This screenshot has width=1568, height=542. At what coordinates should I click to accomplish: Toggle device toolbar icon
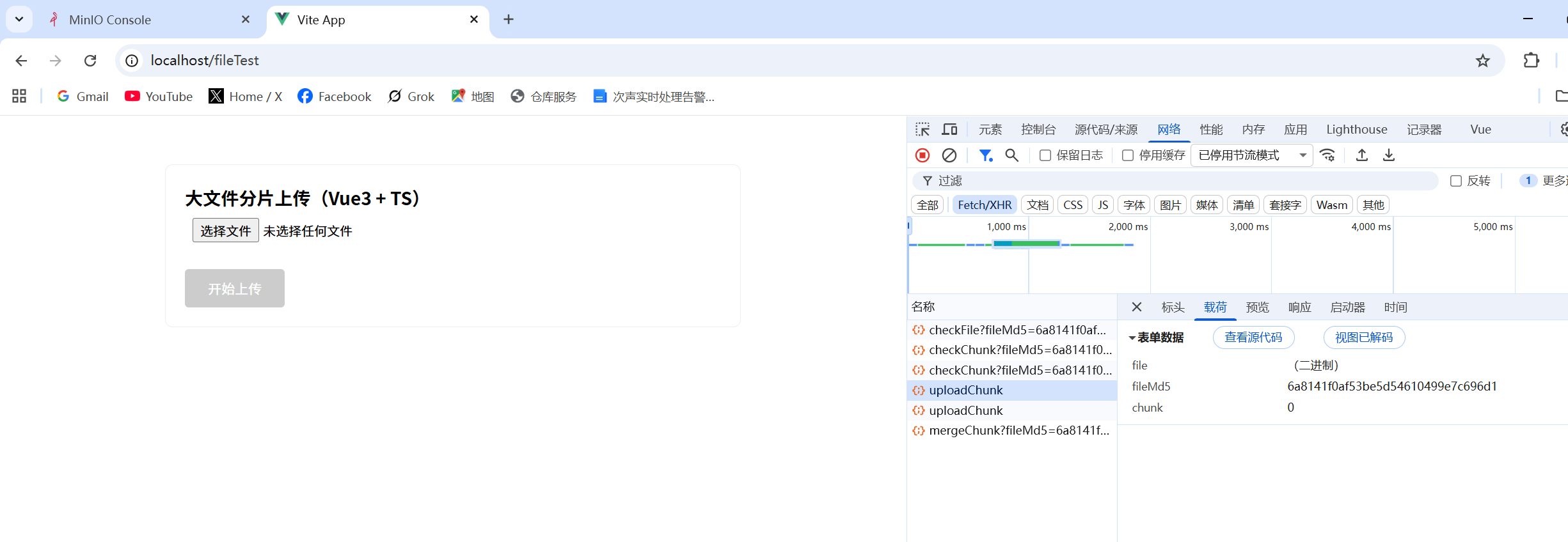pos(950,130)
